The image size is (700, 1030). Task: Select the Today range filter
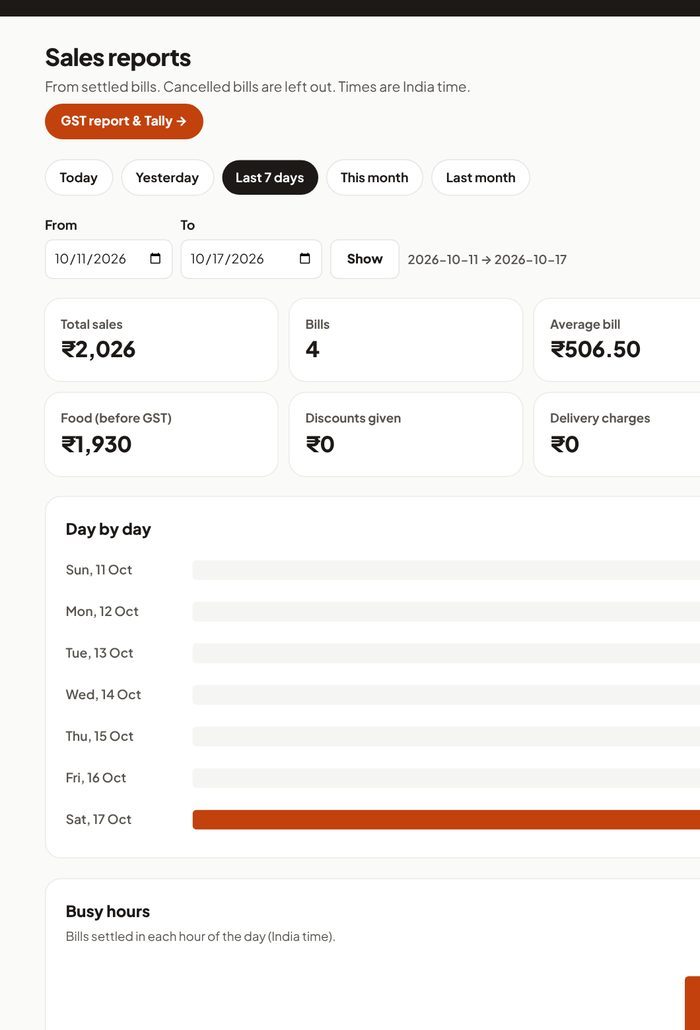tap(79, 177)
